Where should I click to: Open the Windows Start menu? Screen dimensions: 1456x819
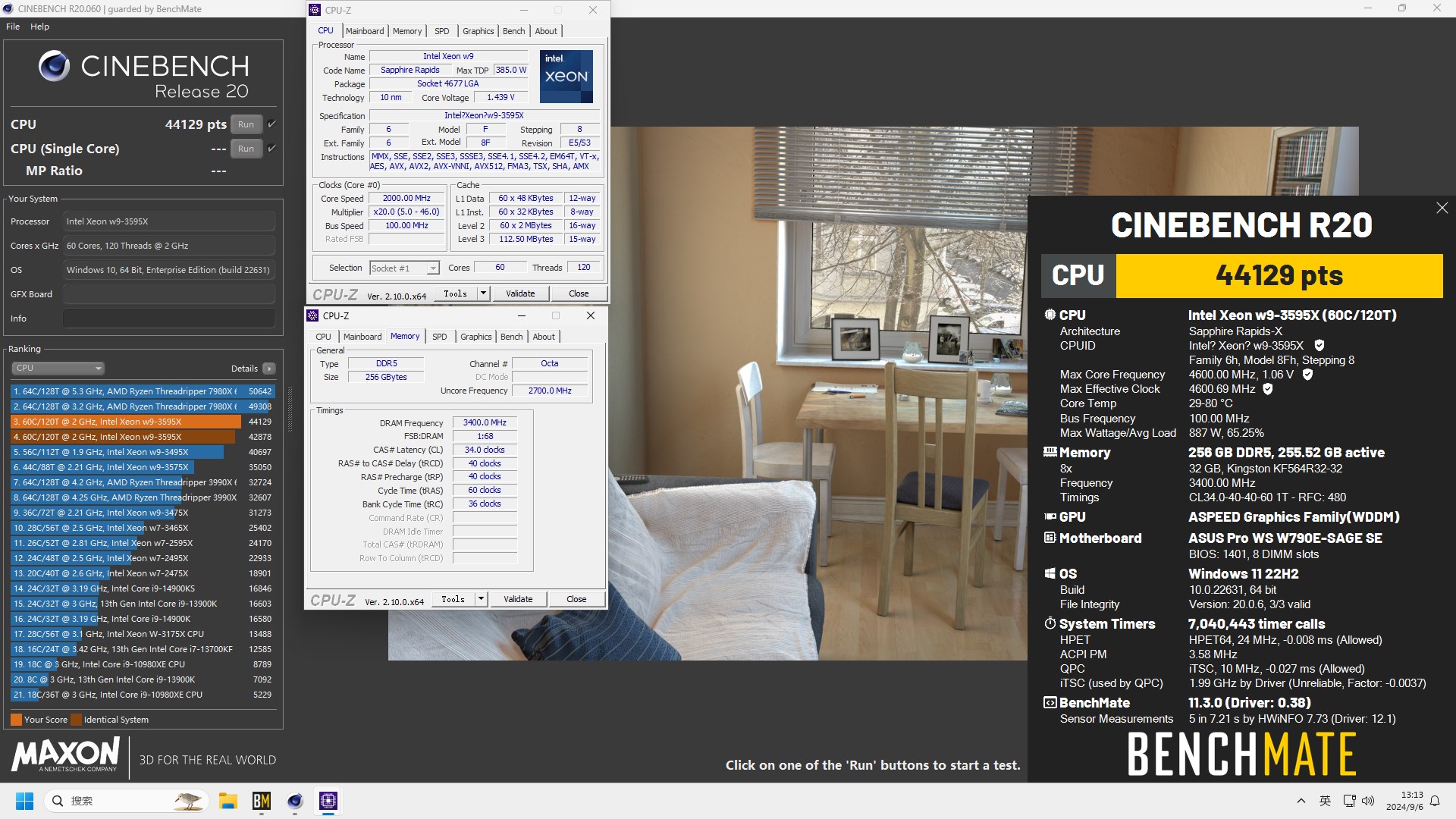point(24,801)
